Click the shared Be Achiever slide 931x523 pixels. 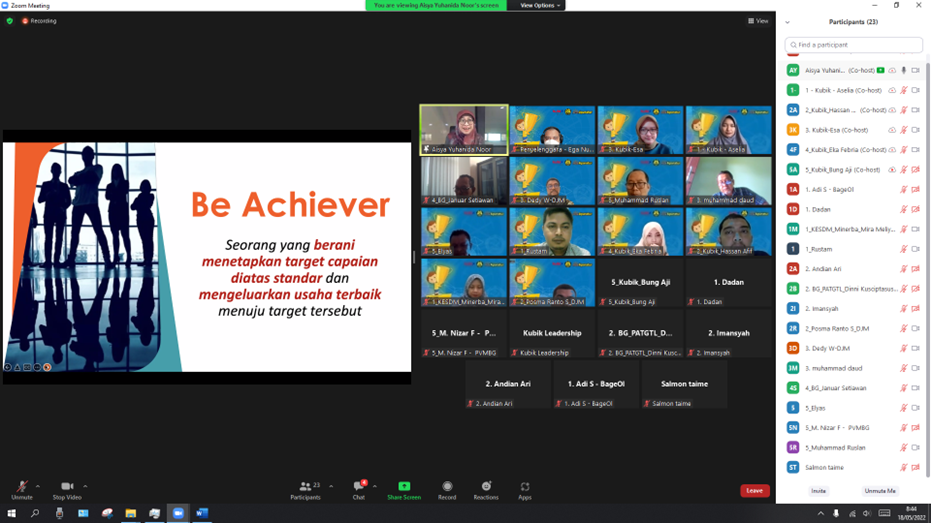click(207, 257)
